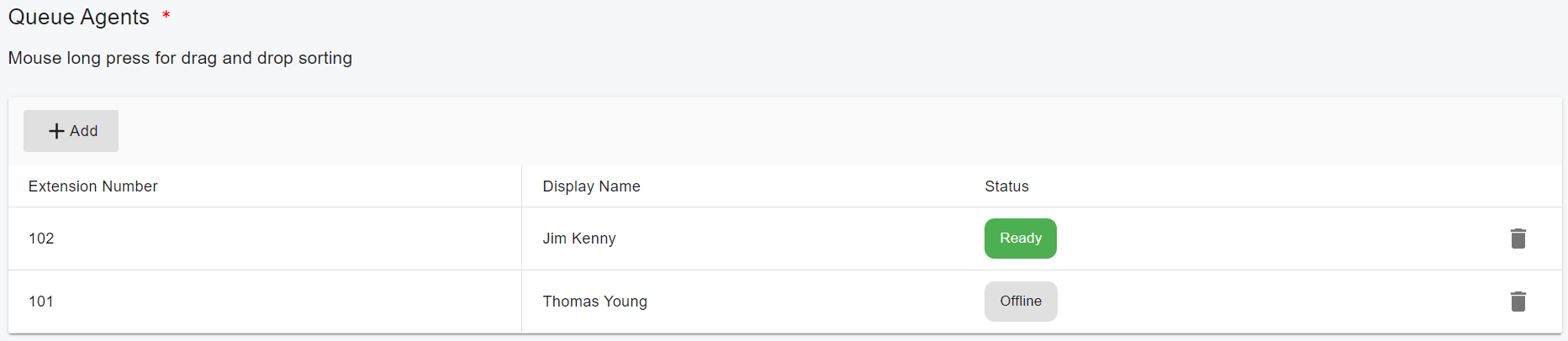Click the word Name in Display Name header

tap(620, 186)
